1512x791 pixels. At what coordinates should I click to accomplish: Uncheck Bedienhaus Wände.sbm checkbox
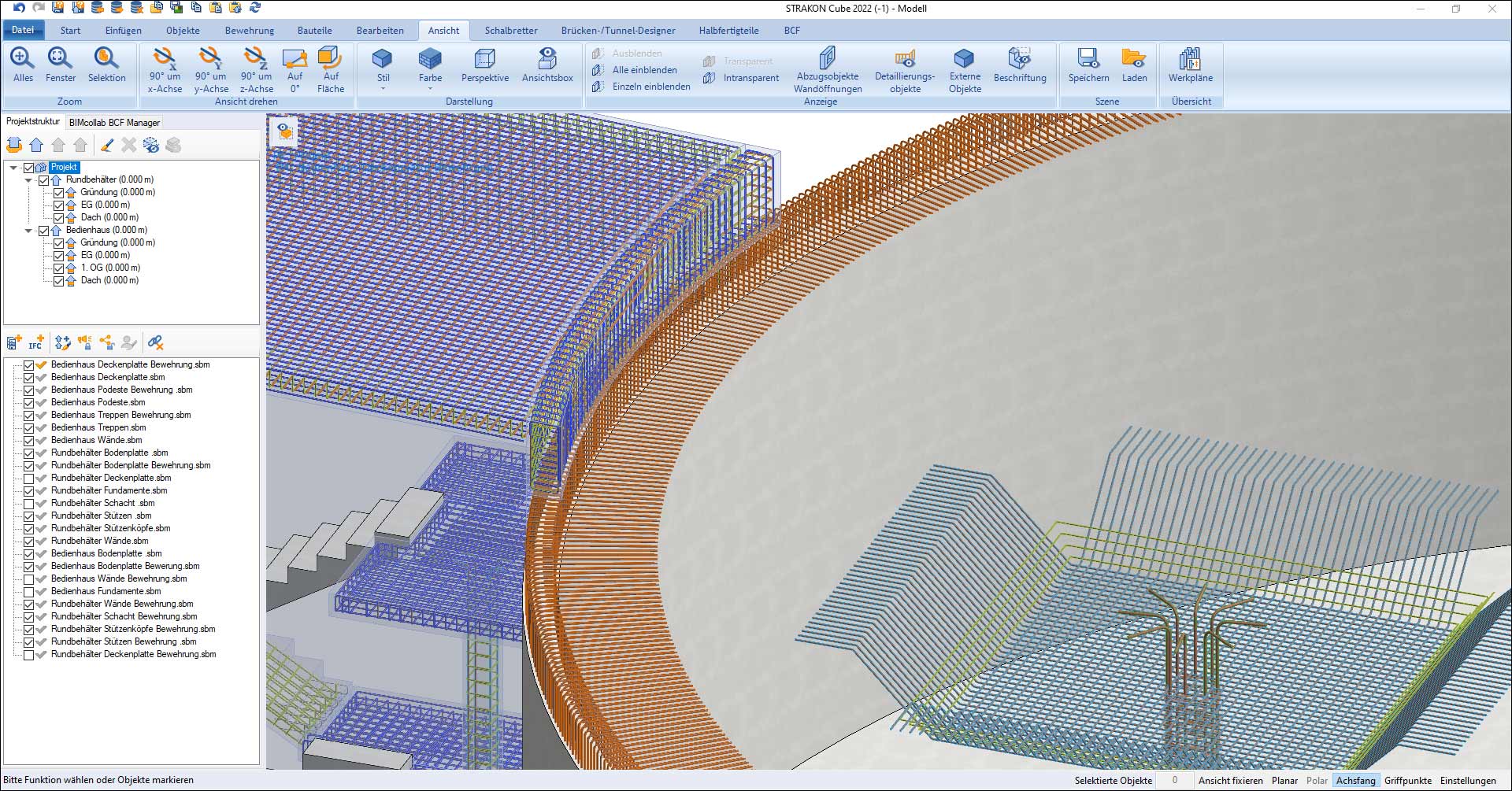point(29,441)
